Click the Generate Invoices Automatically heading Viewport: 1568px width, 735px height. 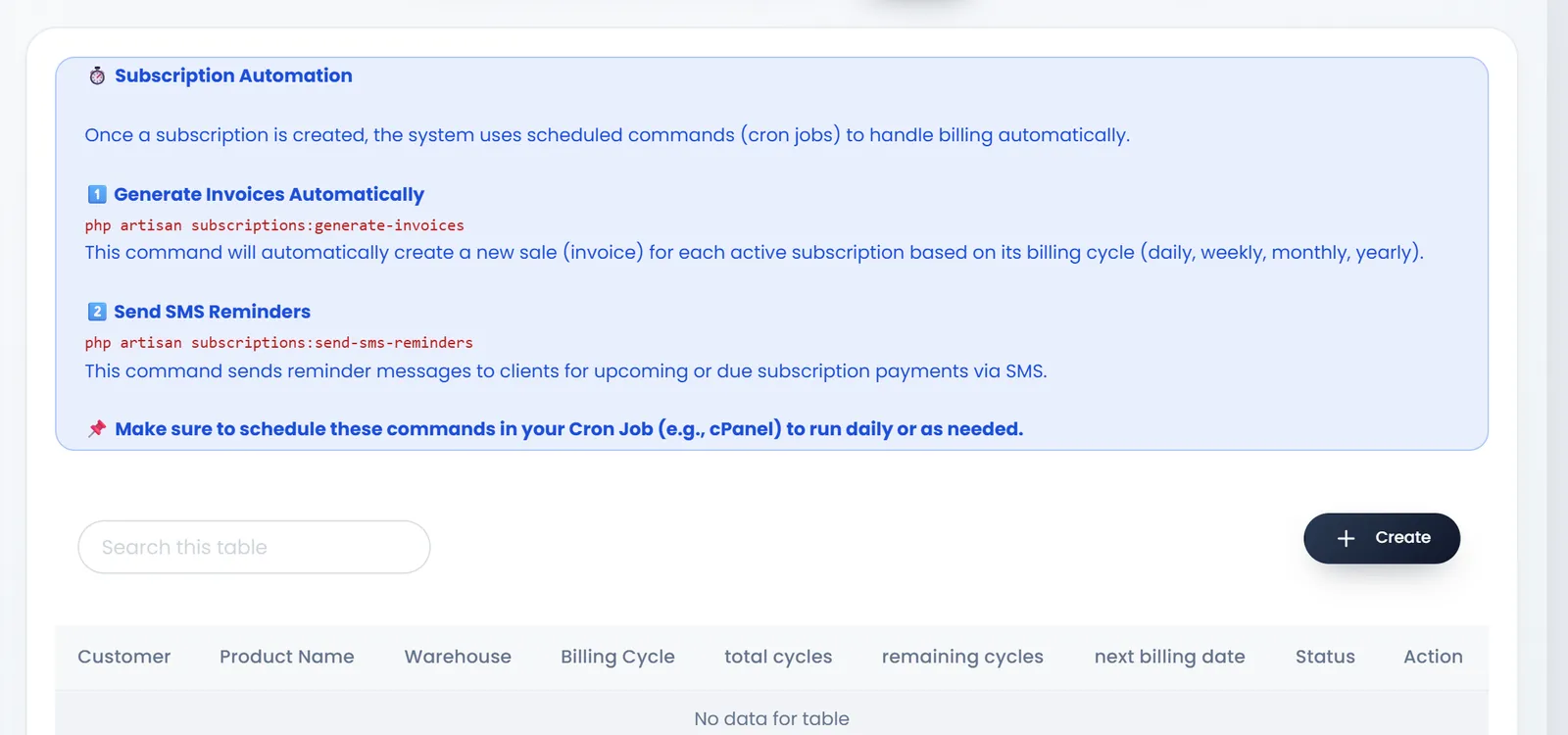[269, 194]
